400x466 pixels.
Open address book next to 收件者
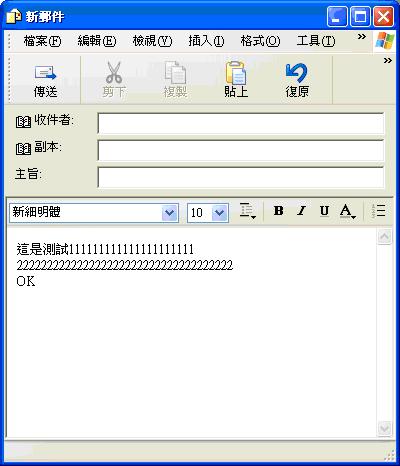(23, 122)
